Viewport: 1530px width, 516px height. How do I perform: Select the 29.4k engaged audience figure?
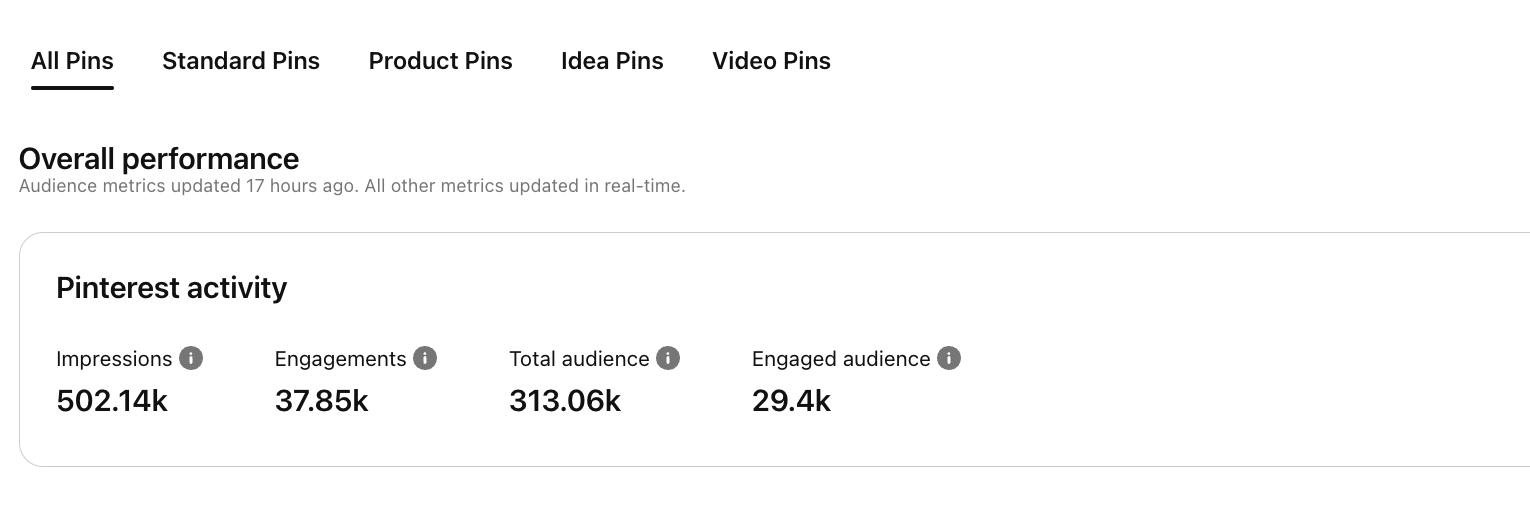click(791, 401)
